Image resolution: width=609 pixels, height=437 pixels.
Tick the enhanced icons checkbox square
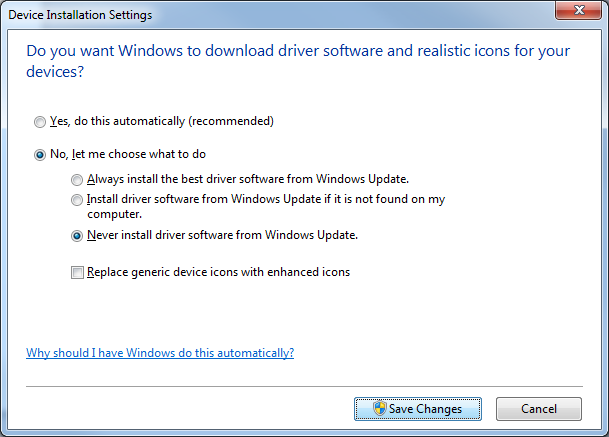point(77,272)
